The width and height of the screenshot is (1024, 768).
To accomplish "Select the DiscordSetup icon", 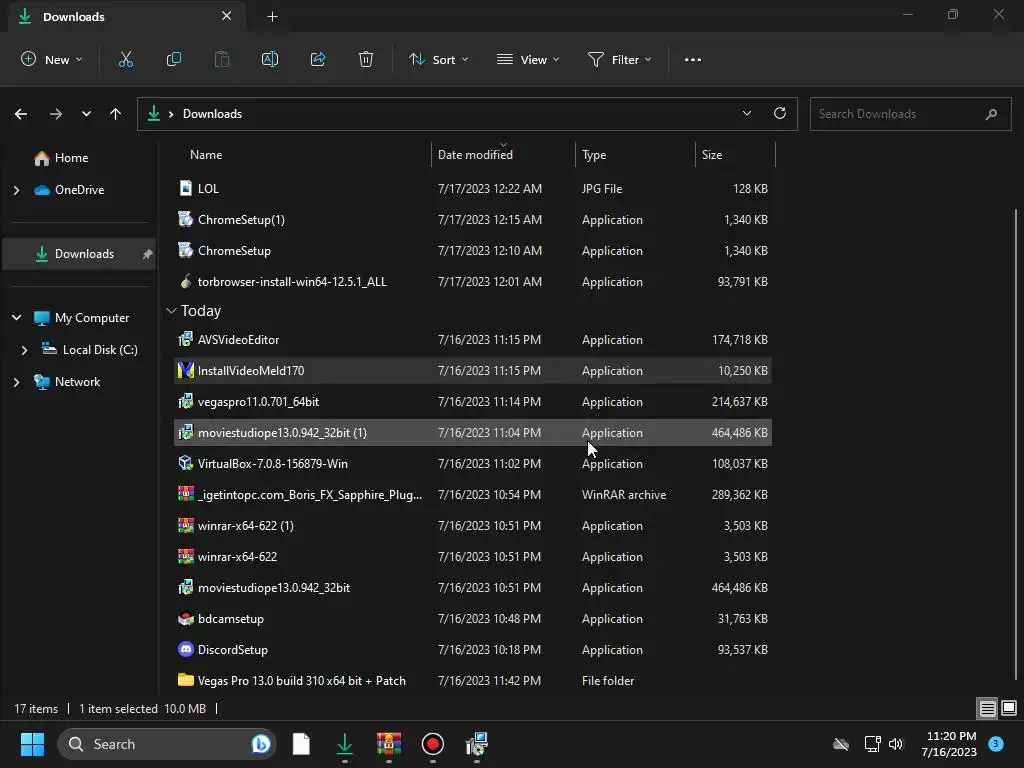I will click(185, 649).
